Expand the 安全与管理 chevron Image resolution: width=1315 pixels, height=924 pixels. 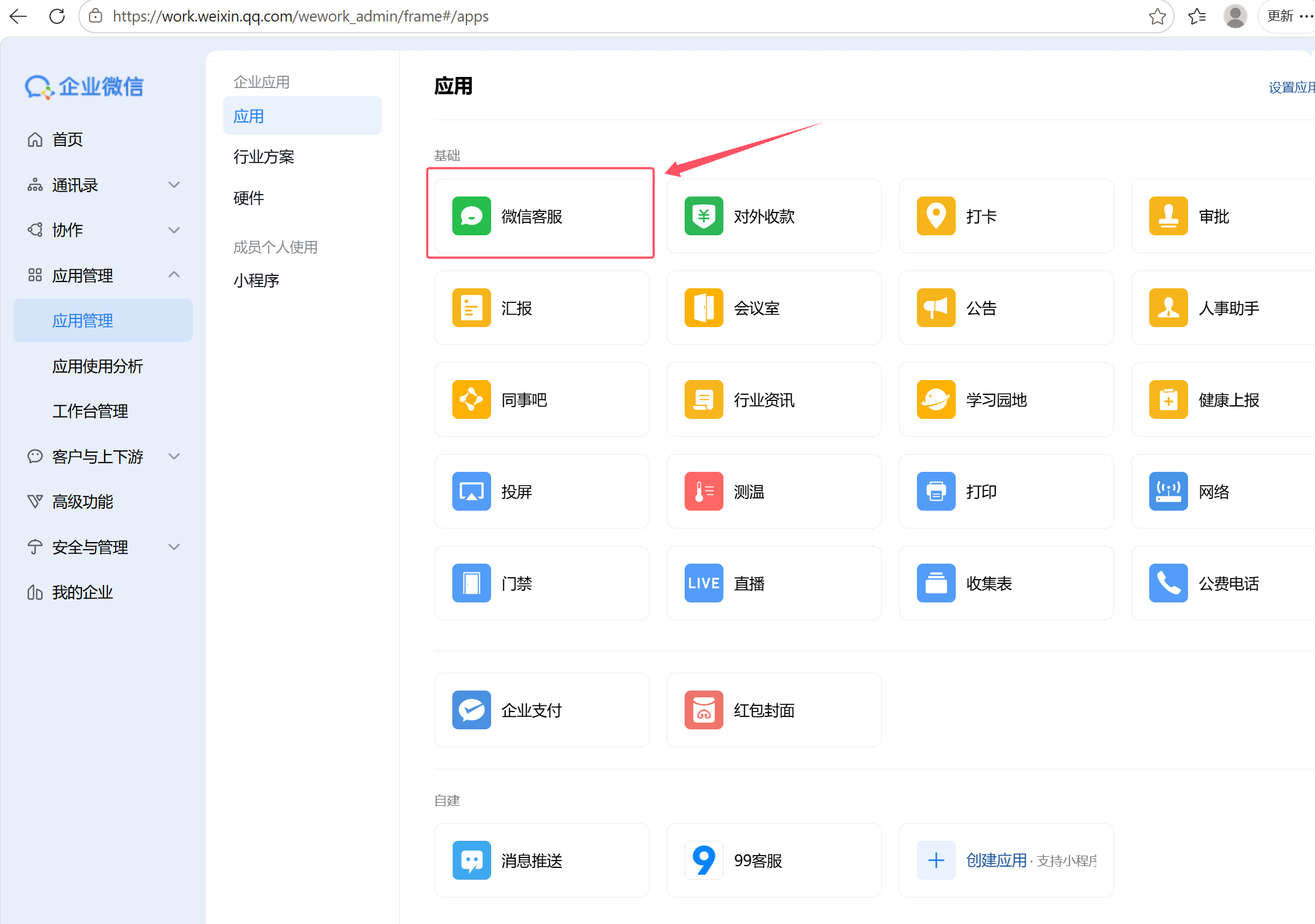(174, 547)
